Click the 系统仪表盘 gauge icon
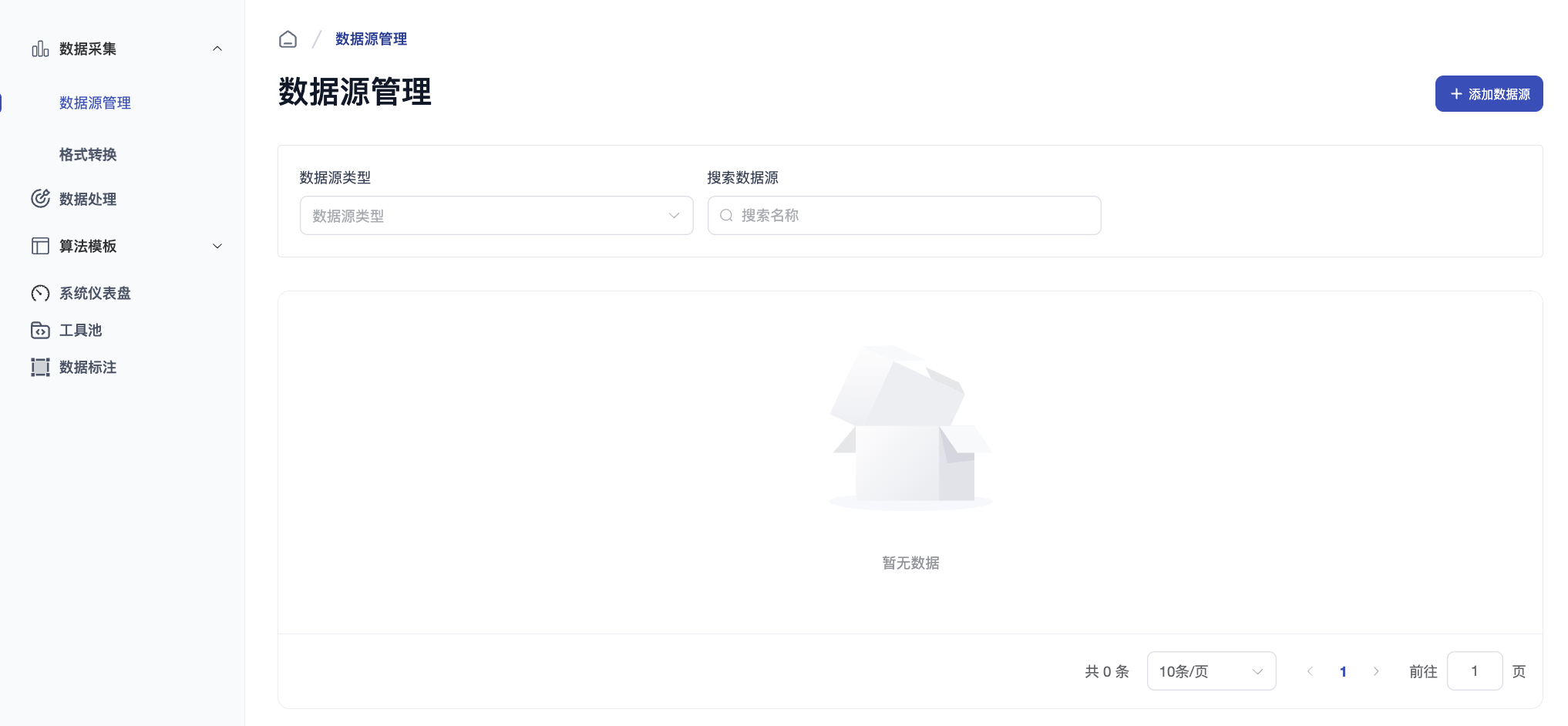 click(x=40, y=293)
